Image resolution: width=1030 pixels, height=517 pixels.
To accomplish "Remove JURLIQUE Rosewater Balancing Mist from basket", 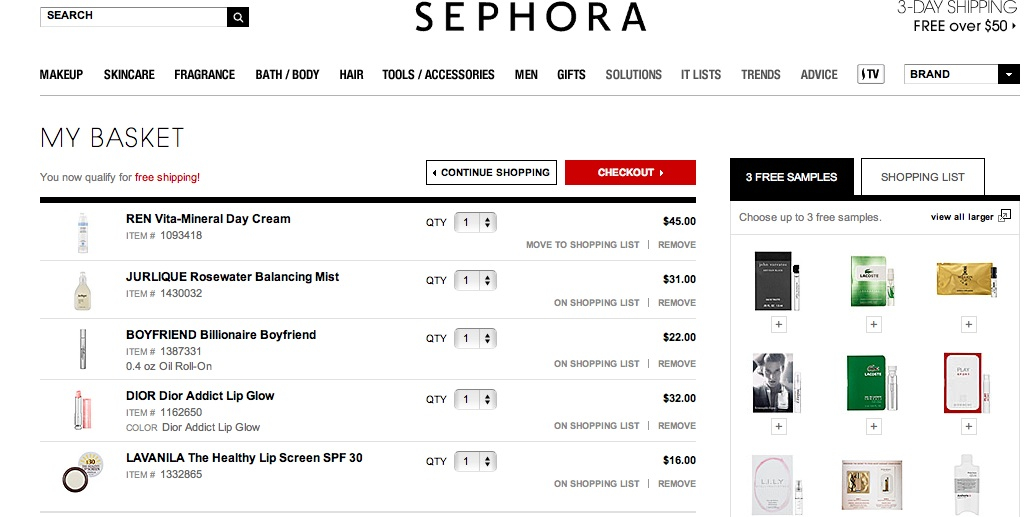I will 677,303.
